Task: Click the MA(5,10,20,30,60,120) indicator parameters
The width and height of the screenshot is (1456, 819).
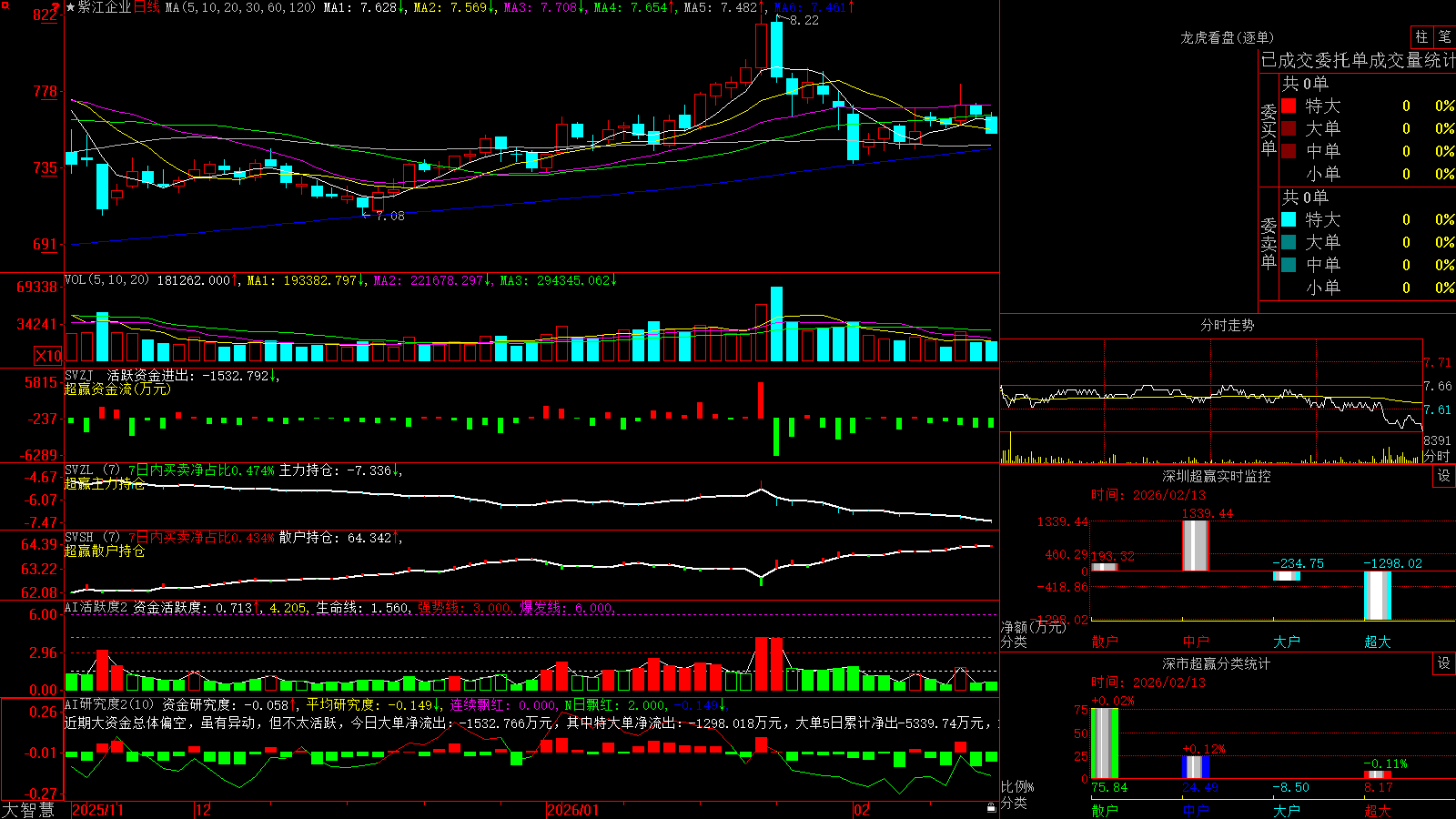Action: 241,7
